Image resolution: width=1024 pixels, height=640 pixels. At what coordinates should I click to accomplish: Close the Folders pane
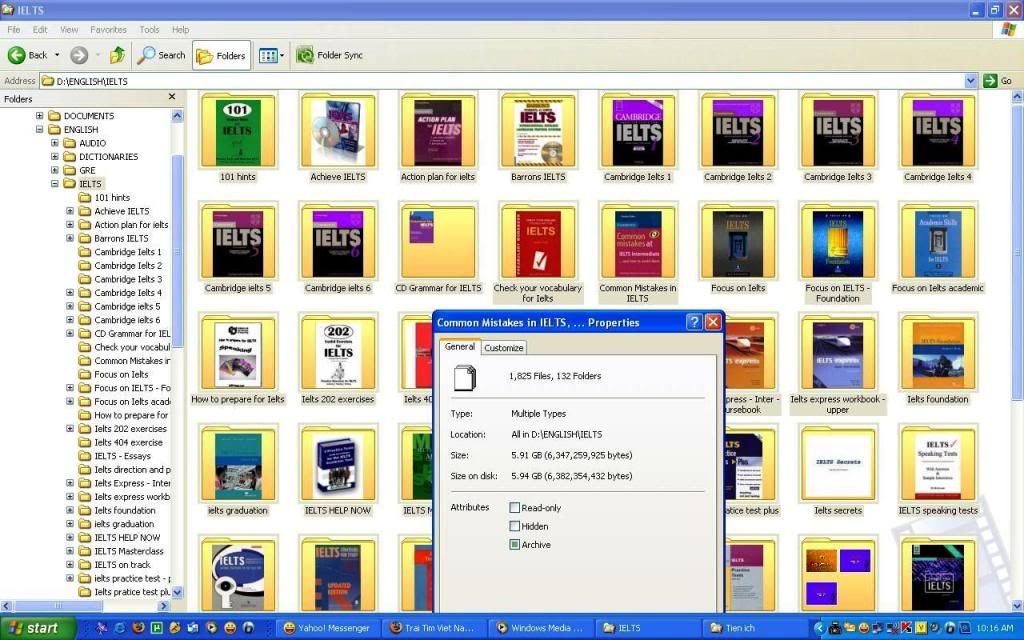(x=172, y=97)
